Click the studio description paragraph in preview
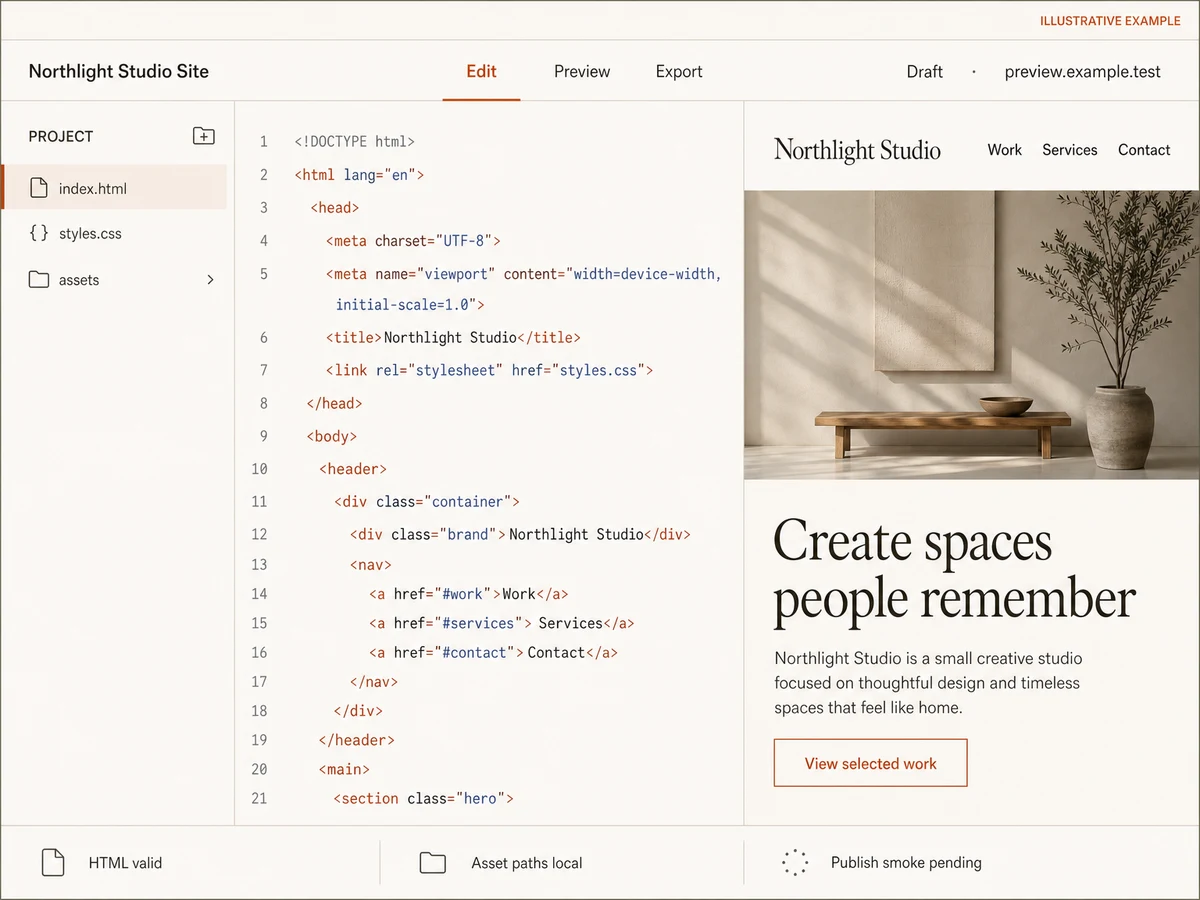Screen dimensions: 1200x900 928,683
